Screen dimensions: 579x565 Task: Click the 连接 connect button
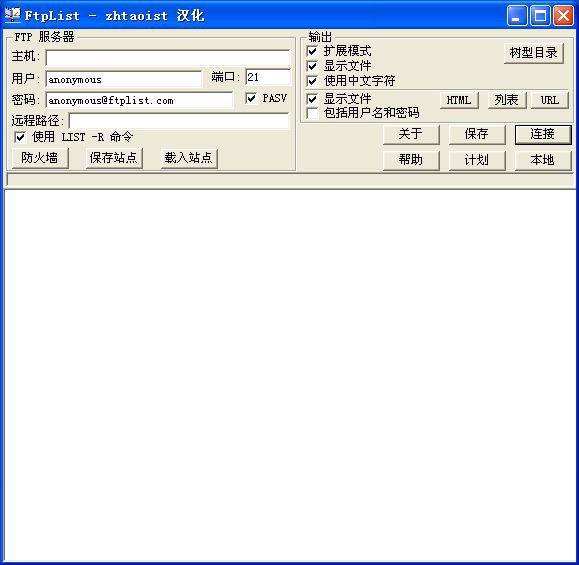coord(543,134)
